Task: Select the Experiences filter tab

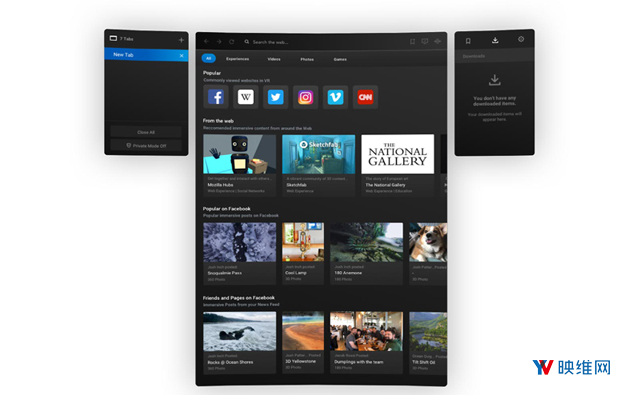Action: point(238,59)
